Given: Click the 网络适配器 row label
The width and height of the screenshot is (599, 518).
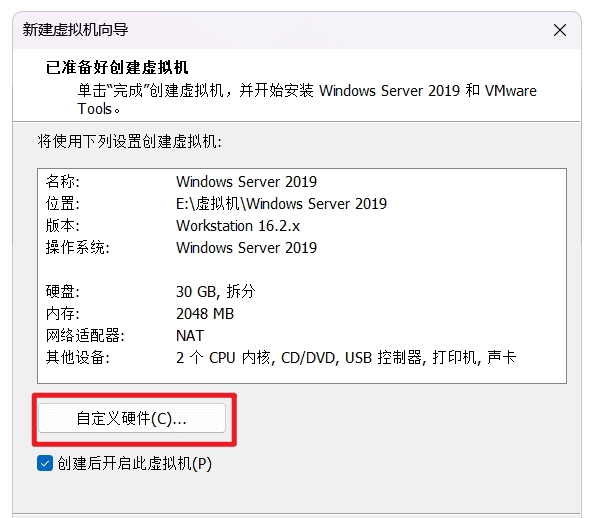Looking at the screenshot, I should [85, 336].
